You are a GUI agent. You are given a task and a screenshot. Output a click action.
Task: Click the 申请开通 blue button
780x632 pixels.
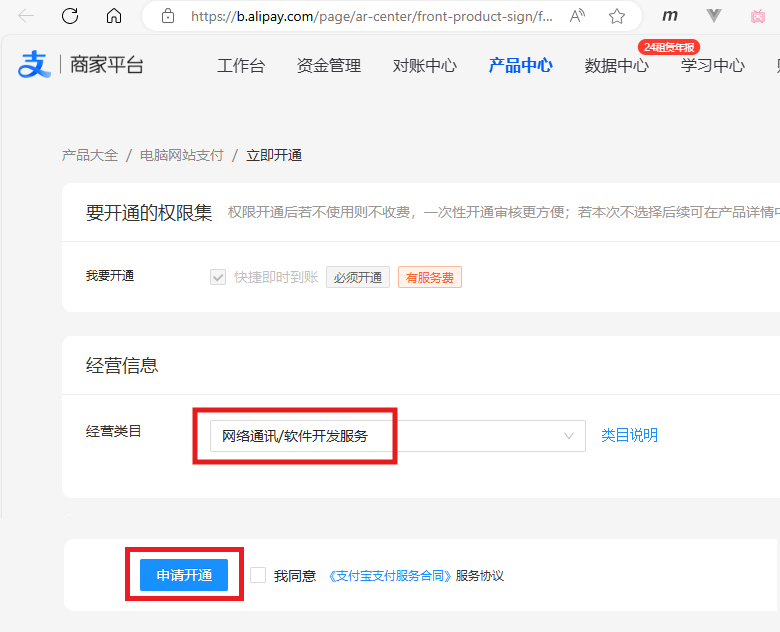click(184, 575)
